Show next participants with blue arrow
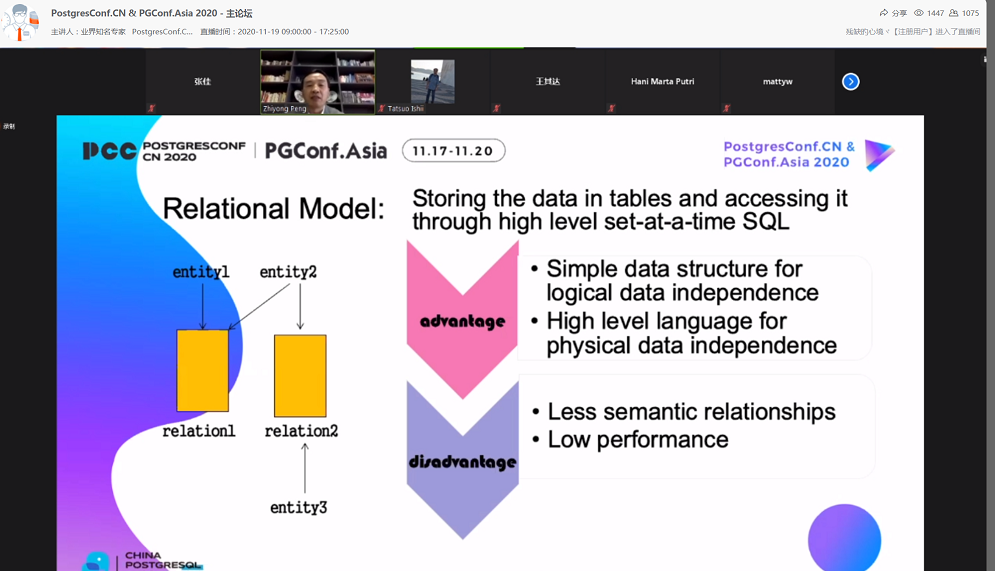The height and width of the screenshot is (571, 995). (851, 82)
